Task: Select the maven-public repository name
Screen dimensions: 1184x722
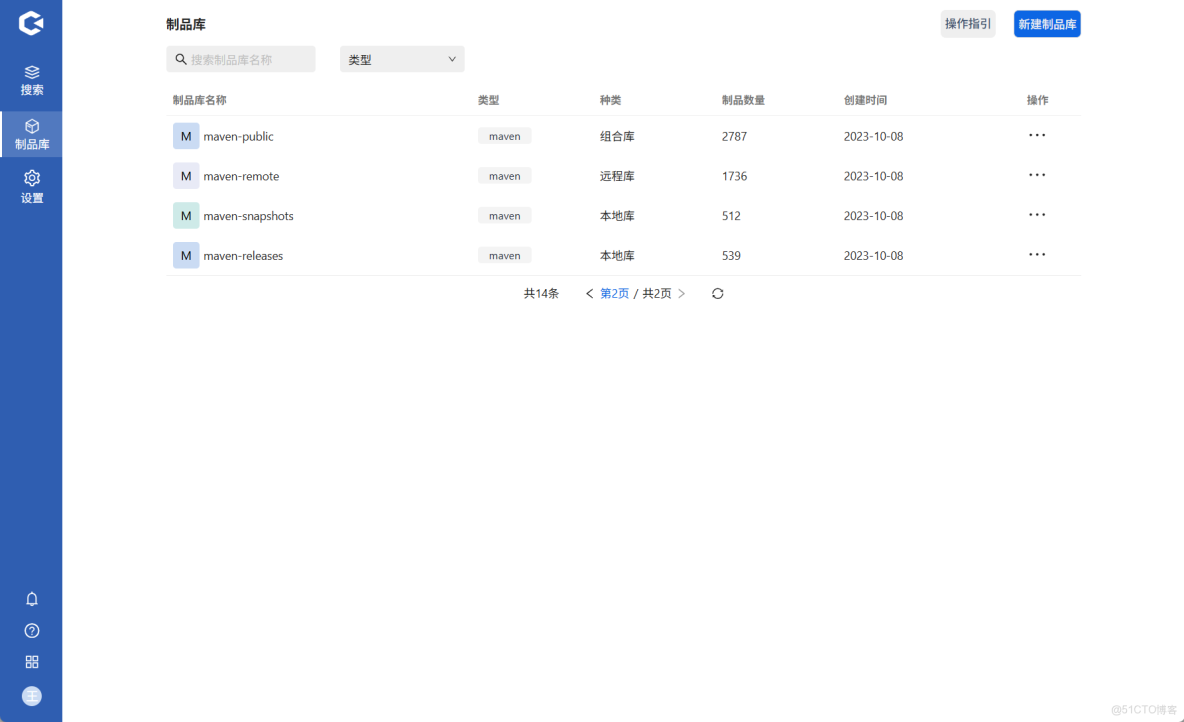Action: click(237, 135)
